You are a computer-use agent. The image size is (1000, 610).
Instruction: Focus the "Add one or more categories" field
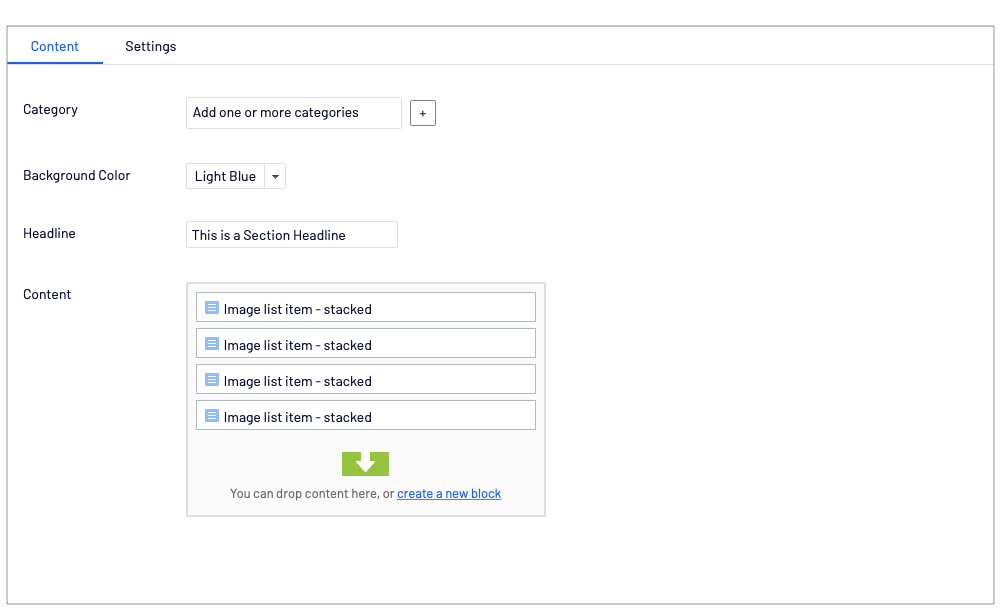293,113
